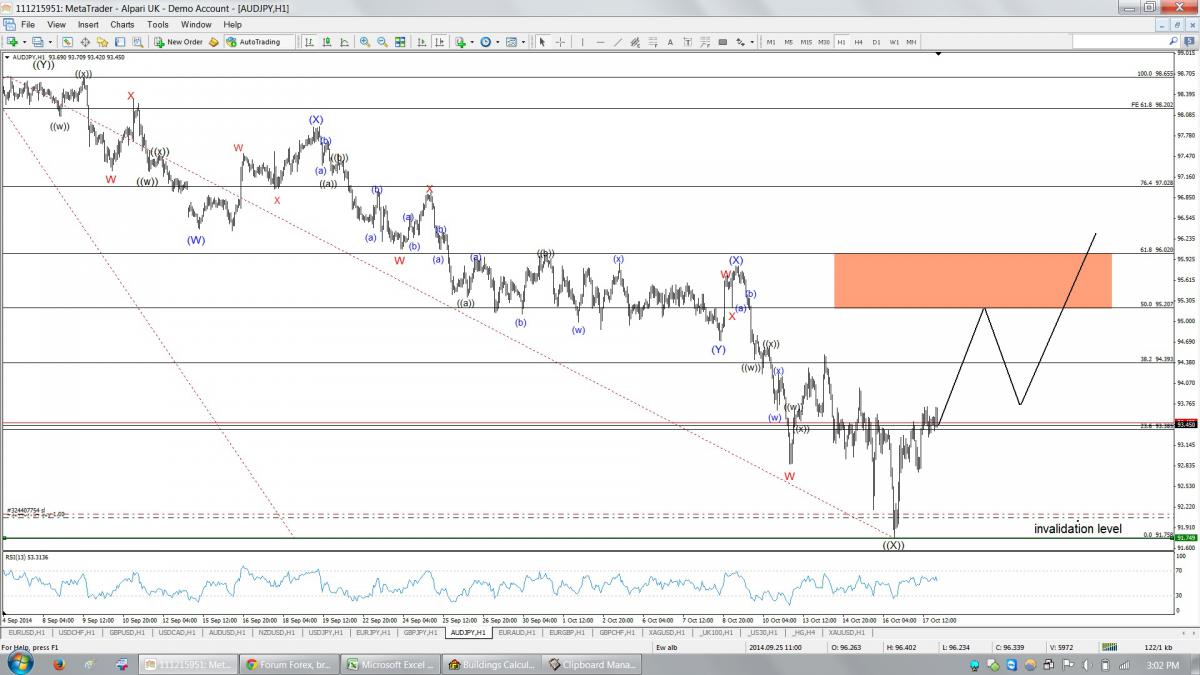The height and width of the screenshot is (675, 1200).
Task: Open Microsoft Excel from the taskbar
Action: pyautogui.click(x=391, y=664)
